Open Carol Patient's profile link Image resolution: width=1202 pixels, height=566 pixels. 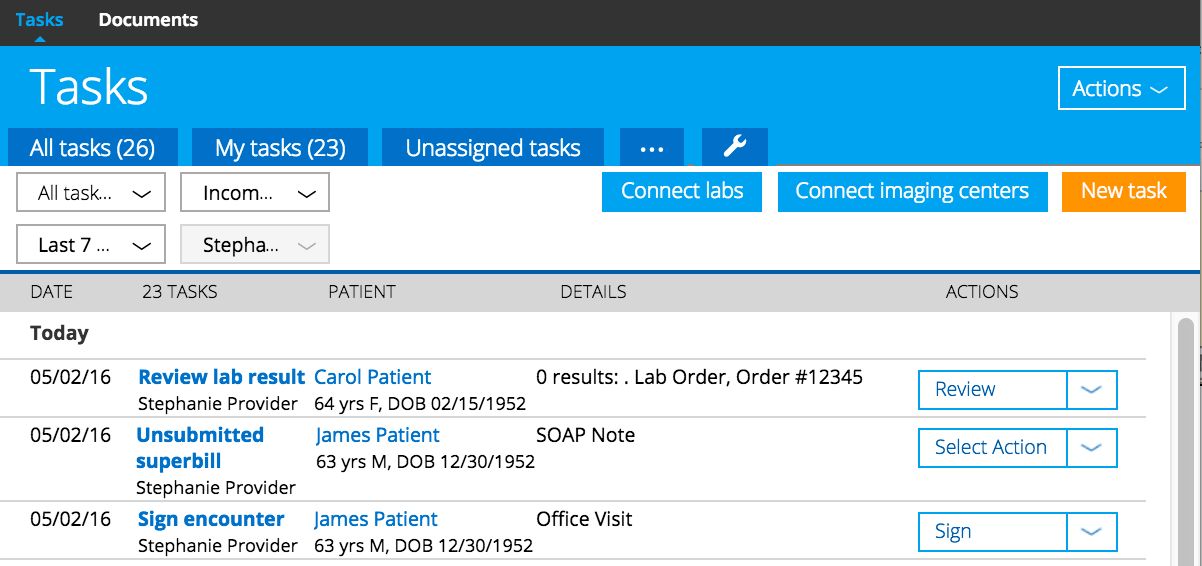372,377
